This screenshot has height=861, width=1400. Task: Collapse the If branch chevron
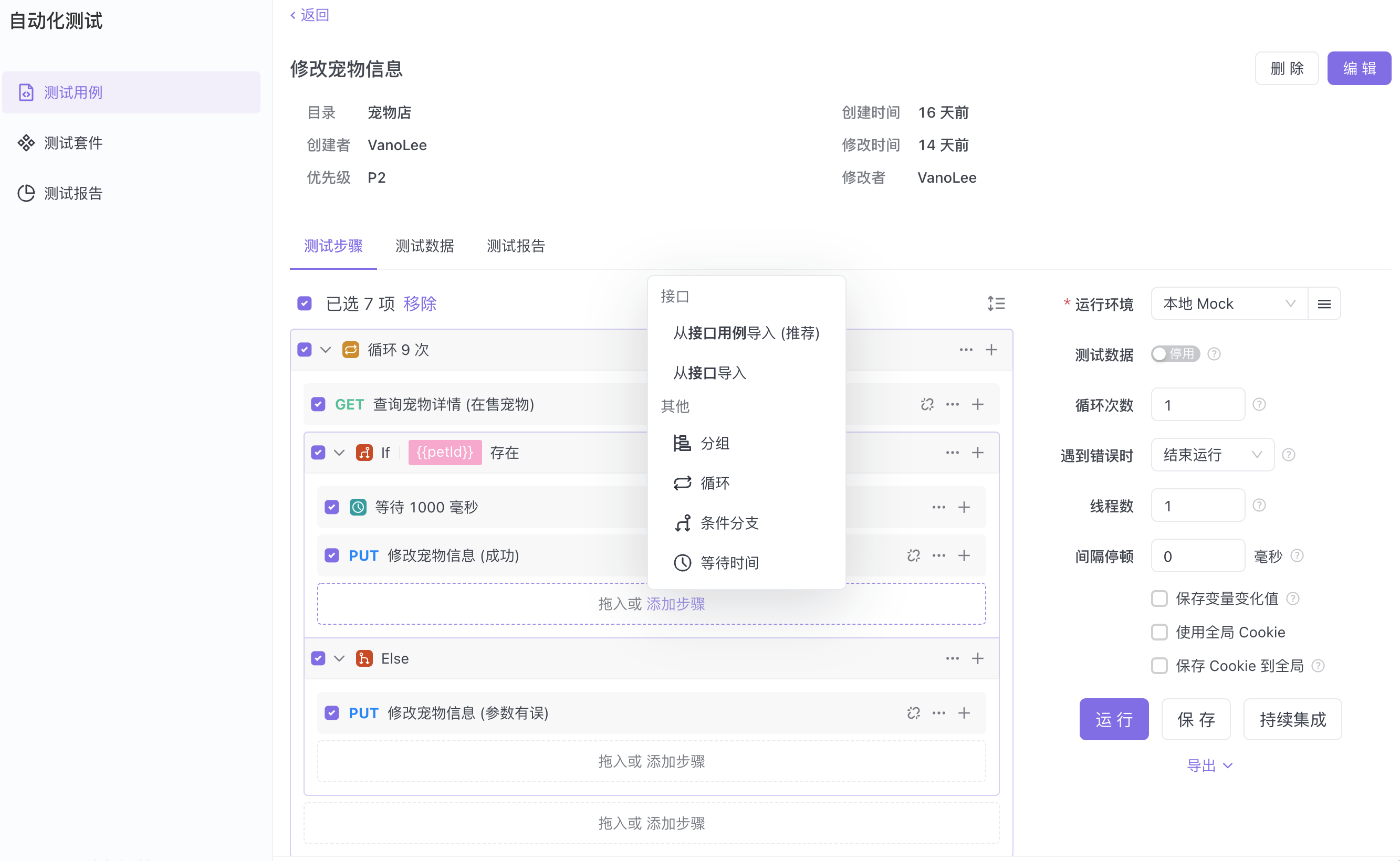coord(339,453)
